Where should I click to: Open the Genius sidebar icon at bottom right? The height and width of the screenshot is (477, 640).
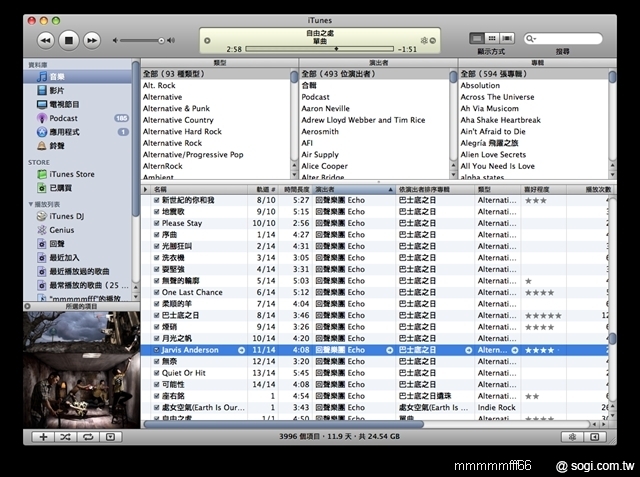[573, 437]
